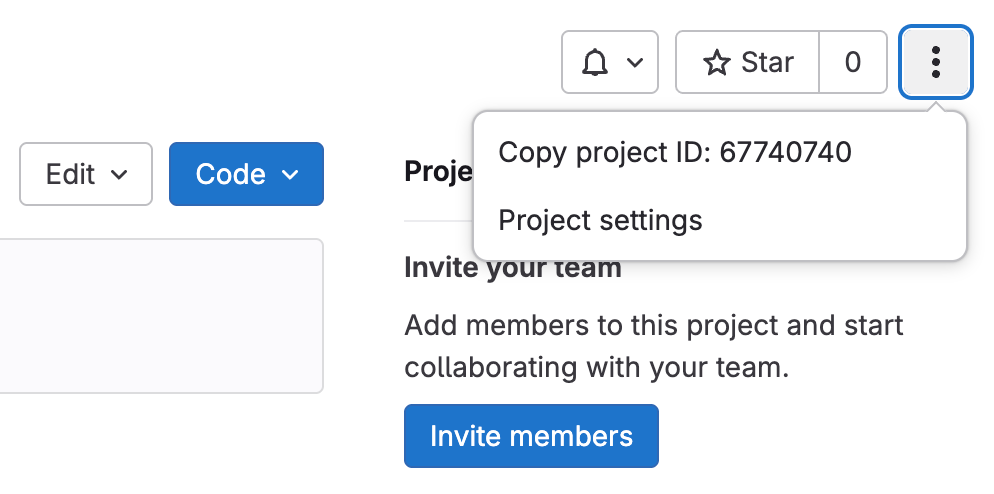Open Project settings from the menu
Viewport: 994px width, 494px height.
pos(600,220)
